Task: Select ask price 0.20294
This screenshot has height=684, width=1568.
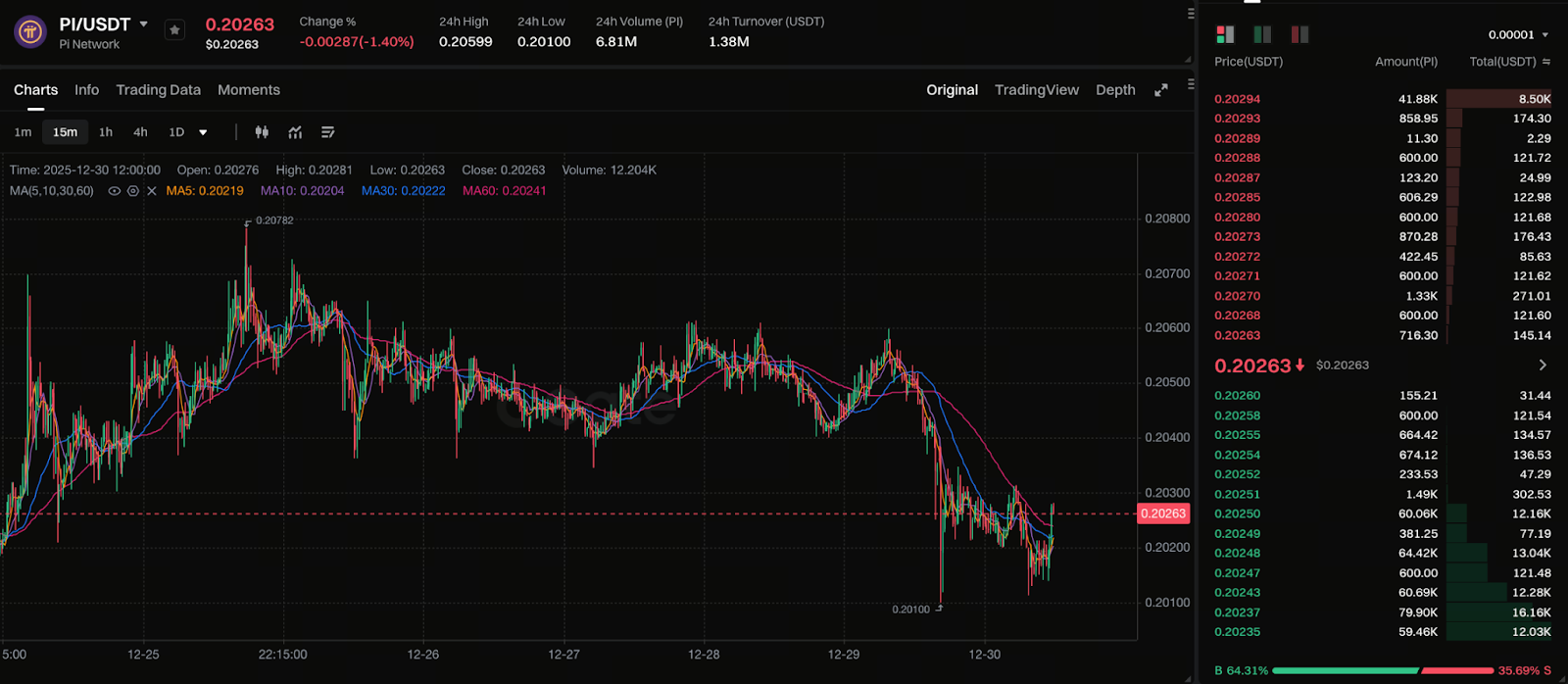Action: coord(1238,99)
